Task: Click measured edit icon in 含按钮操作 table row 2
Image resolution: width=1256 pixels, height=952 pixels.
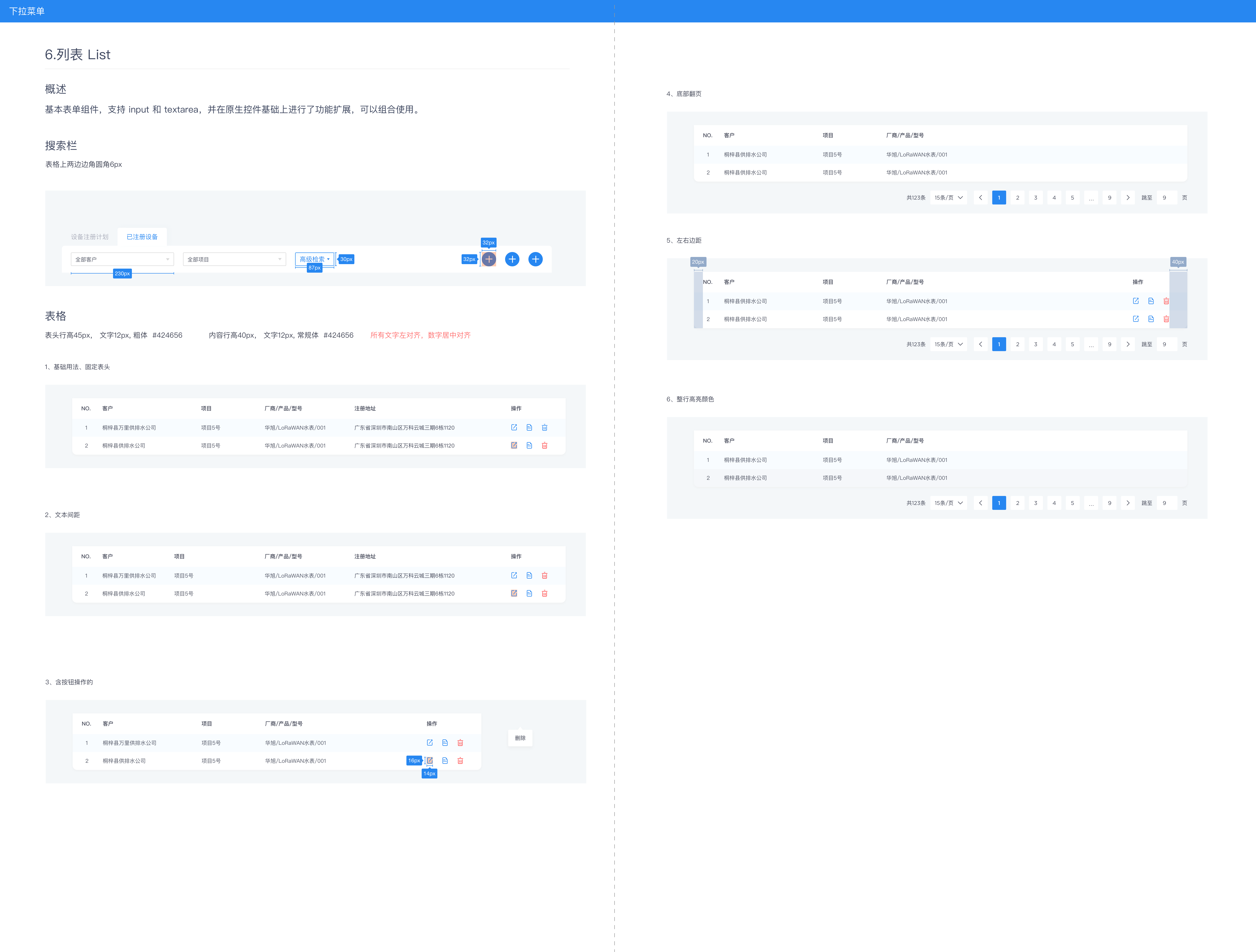Action: (x=430, y=761)
